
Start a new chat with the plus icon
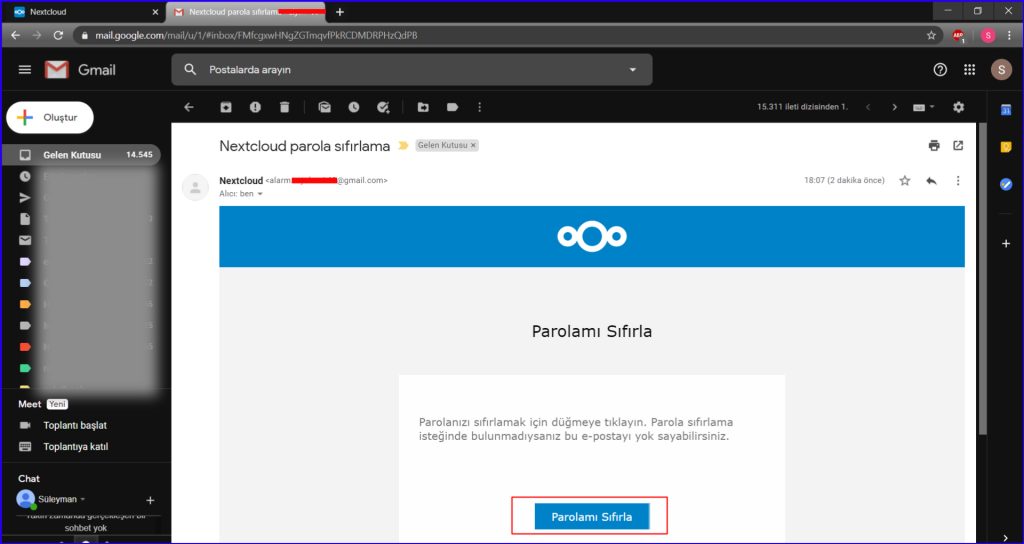(150, 500)
